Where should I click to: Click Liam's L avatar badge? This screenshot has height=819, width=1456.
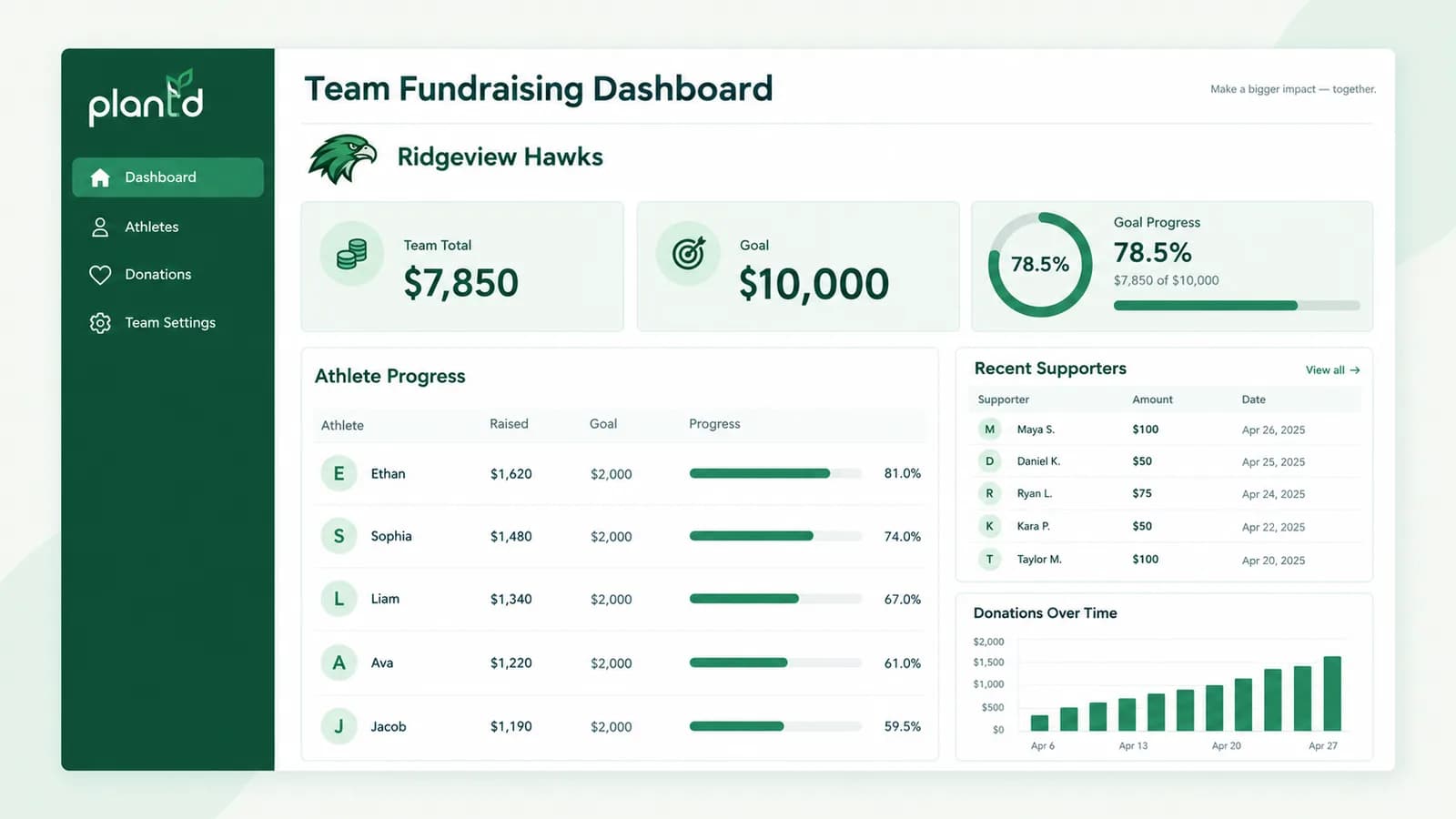click(x=339, y=599)
